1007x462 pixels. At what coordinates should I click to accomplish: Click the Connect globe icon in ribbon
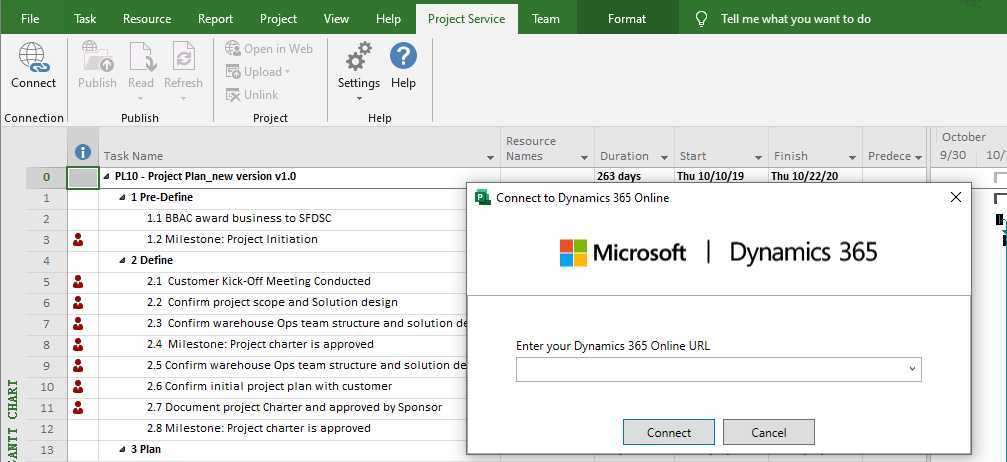pos(33,57)
